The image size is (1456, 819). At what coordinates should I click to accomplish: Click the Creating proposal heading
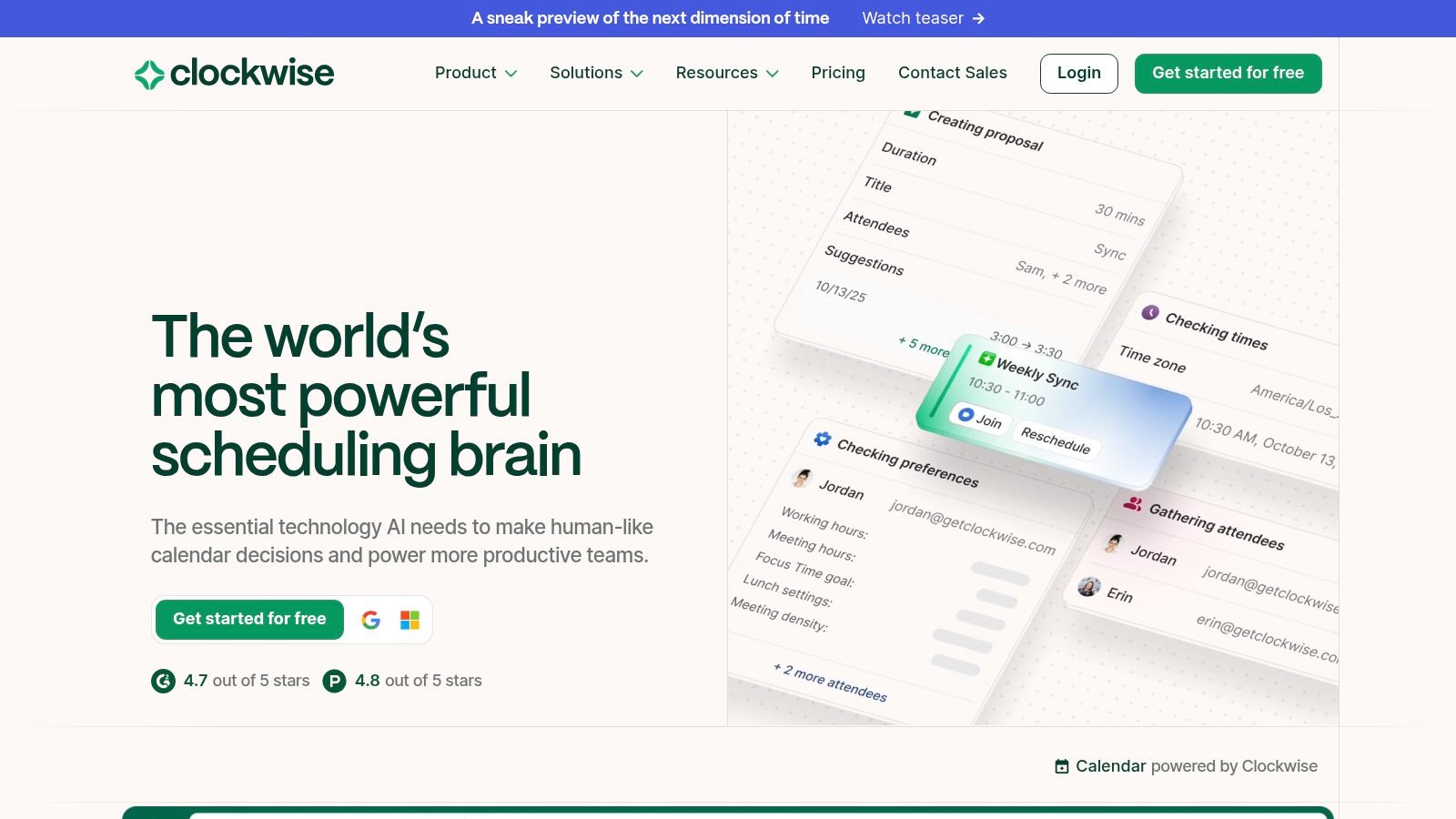click(986, 130)
